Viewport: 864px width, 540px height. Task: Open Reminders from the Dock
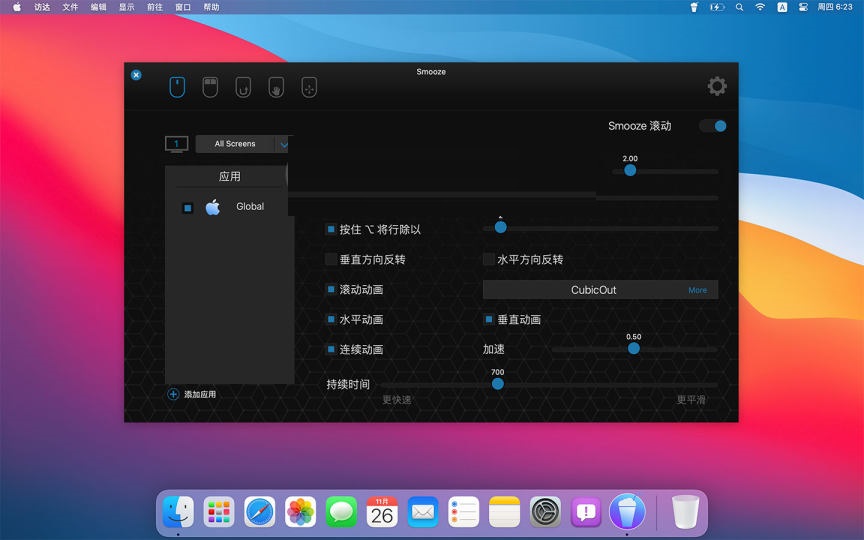[463, 512]
